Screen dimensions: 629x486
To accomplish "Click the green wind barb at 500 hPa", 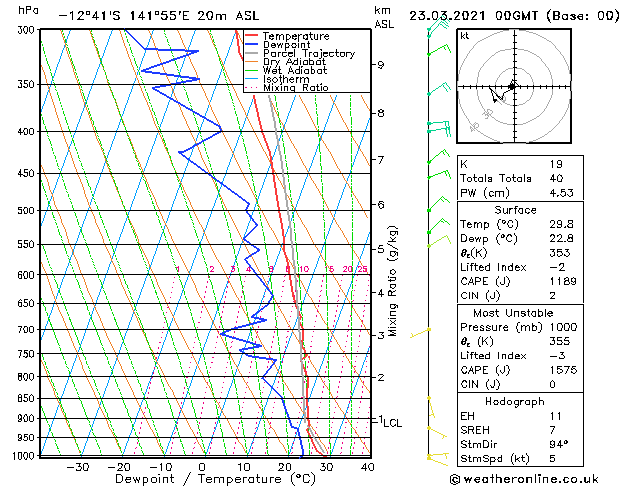I will [438, 204].
